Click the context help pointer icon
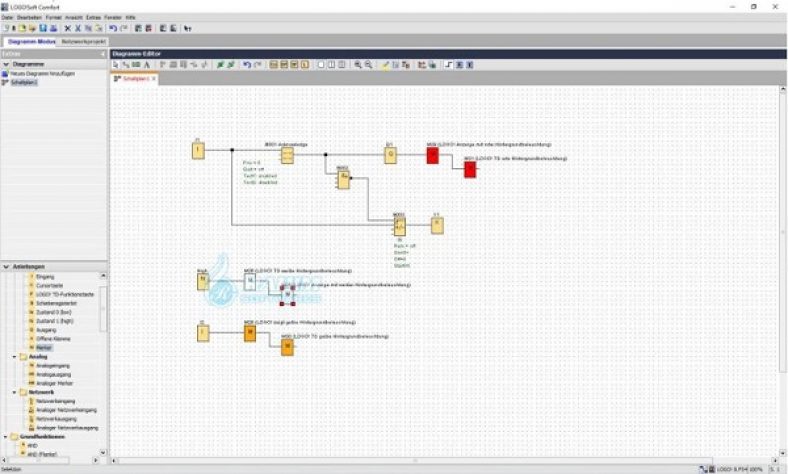 pyautogui.click(x=187, y=28)
